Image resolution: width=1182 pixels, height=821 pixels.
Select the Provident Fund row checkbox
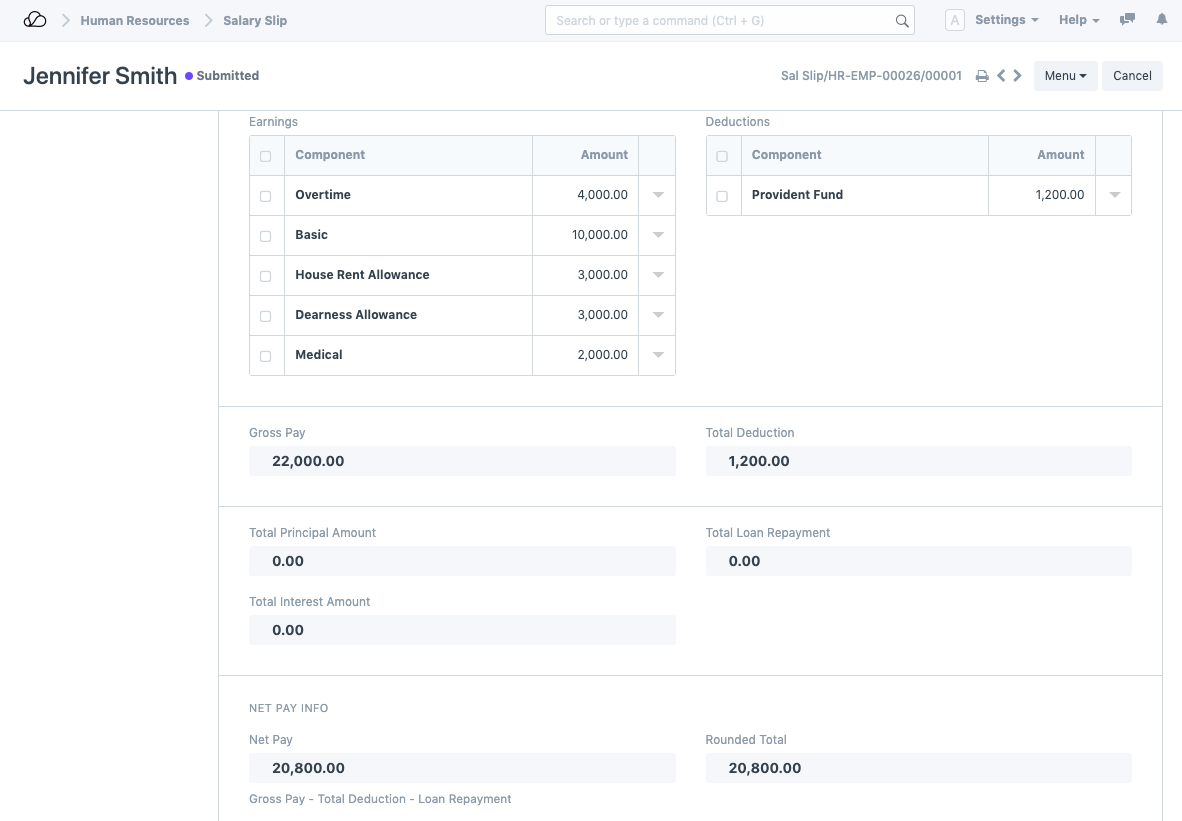[722, 196]
